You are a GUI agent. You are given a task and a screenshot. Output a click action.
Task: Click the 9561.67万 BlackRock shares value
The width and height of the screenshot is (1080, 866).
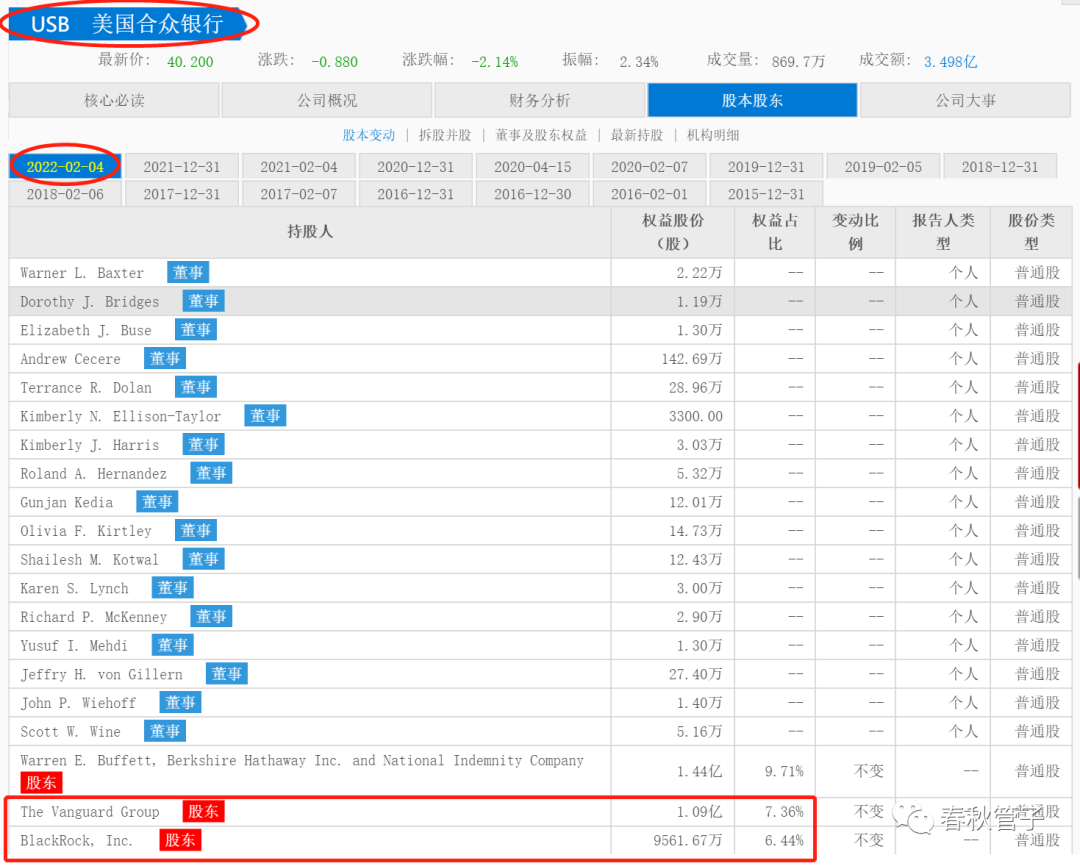point(688,841)
